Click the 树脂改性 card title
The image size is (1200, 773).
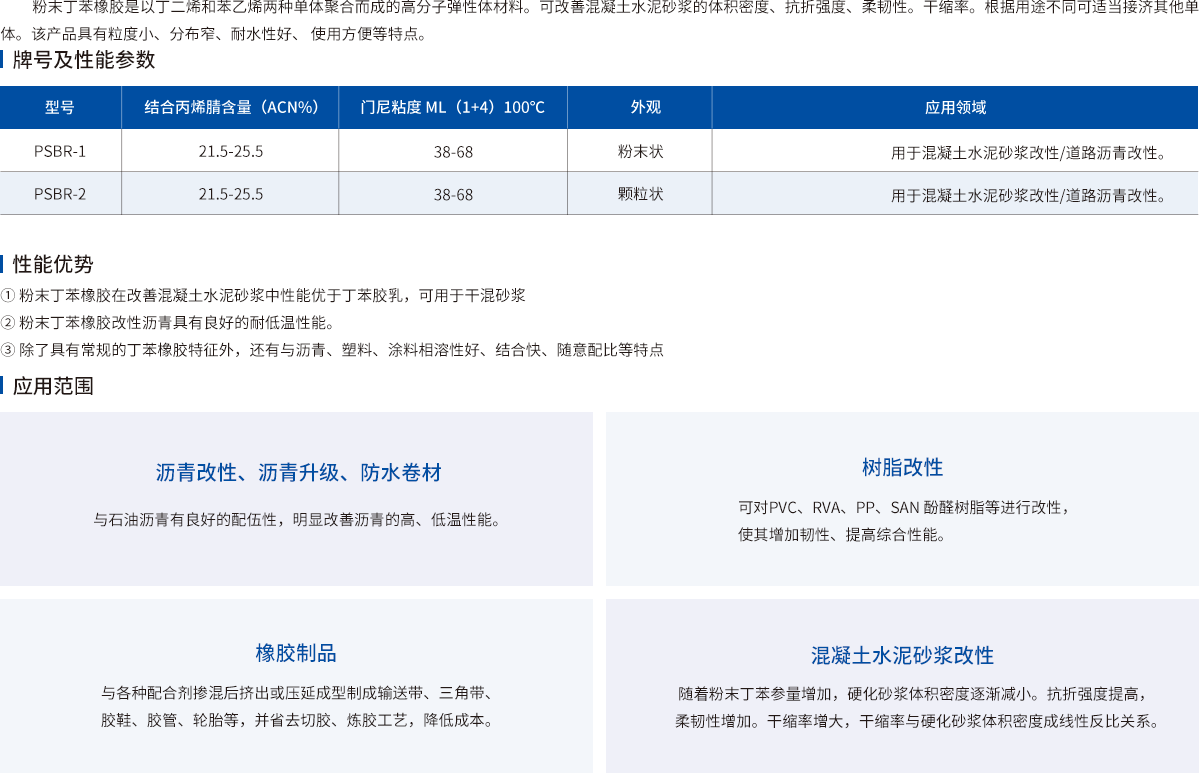[x=900, y=467]
